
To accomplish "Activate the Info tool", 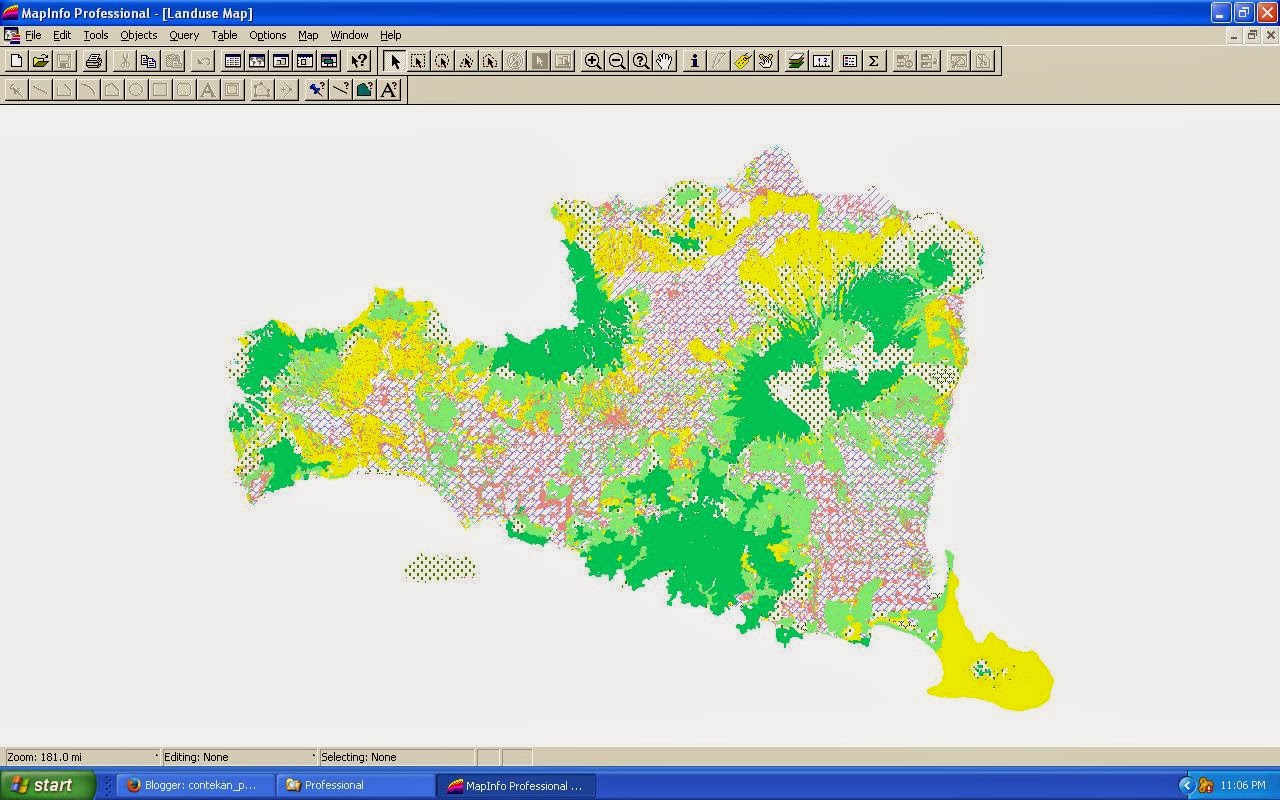I will [695, 61].
